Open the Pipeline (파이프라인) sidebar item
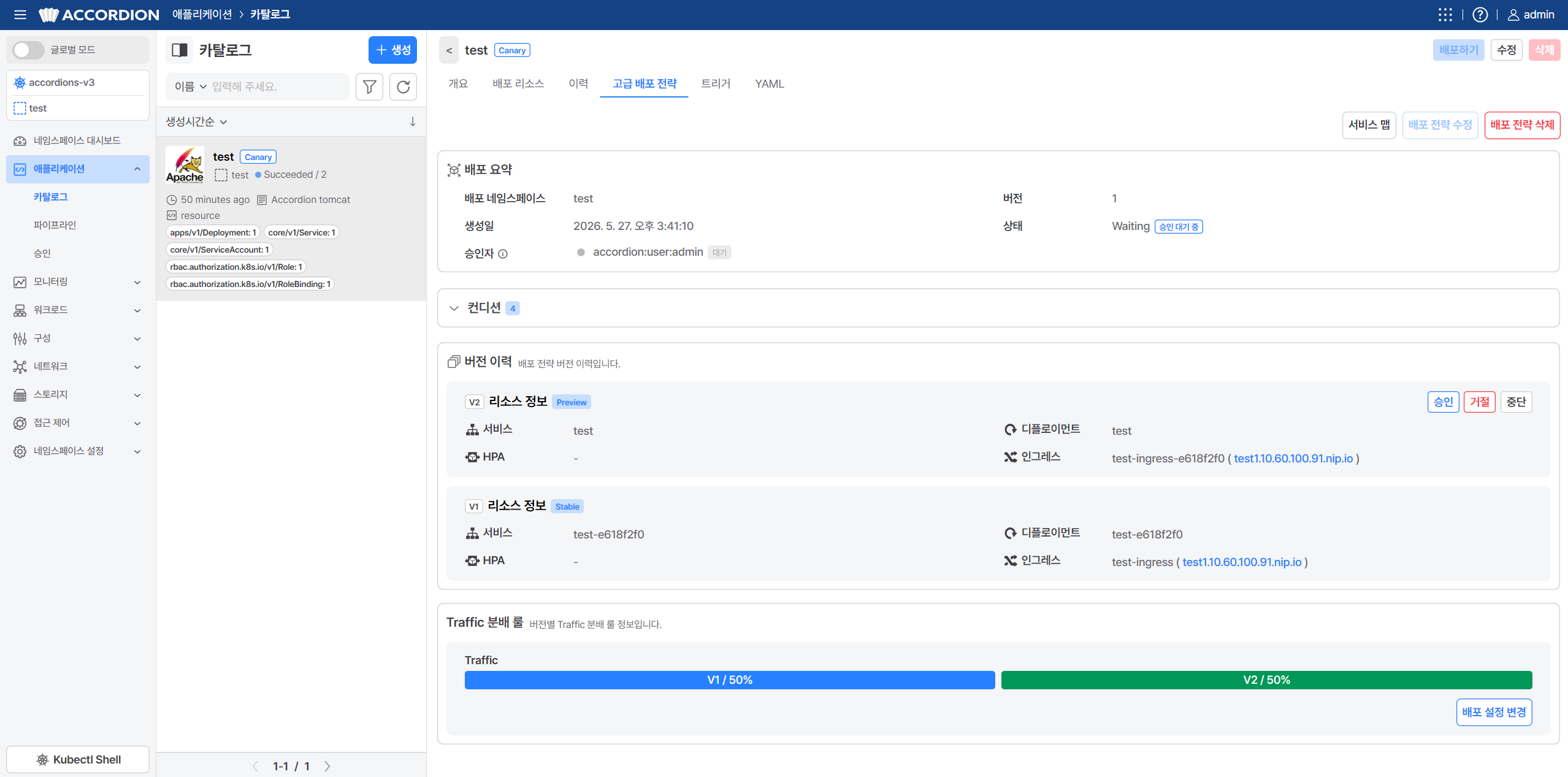Screen dimensions: 1568x777 click(x=55, y=225)
